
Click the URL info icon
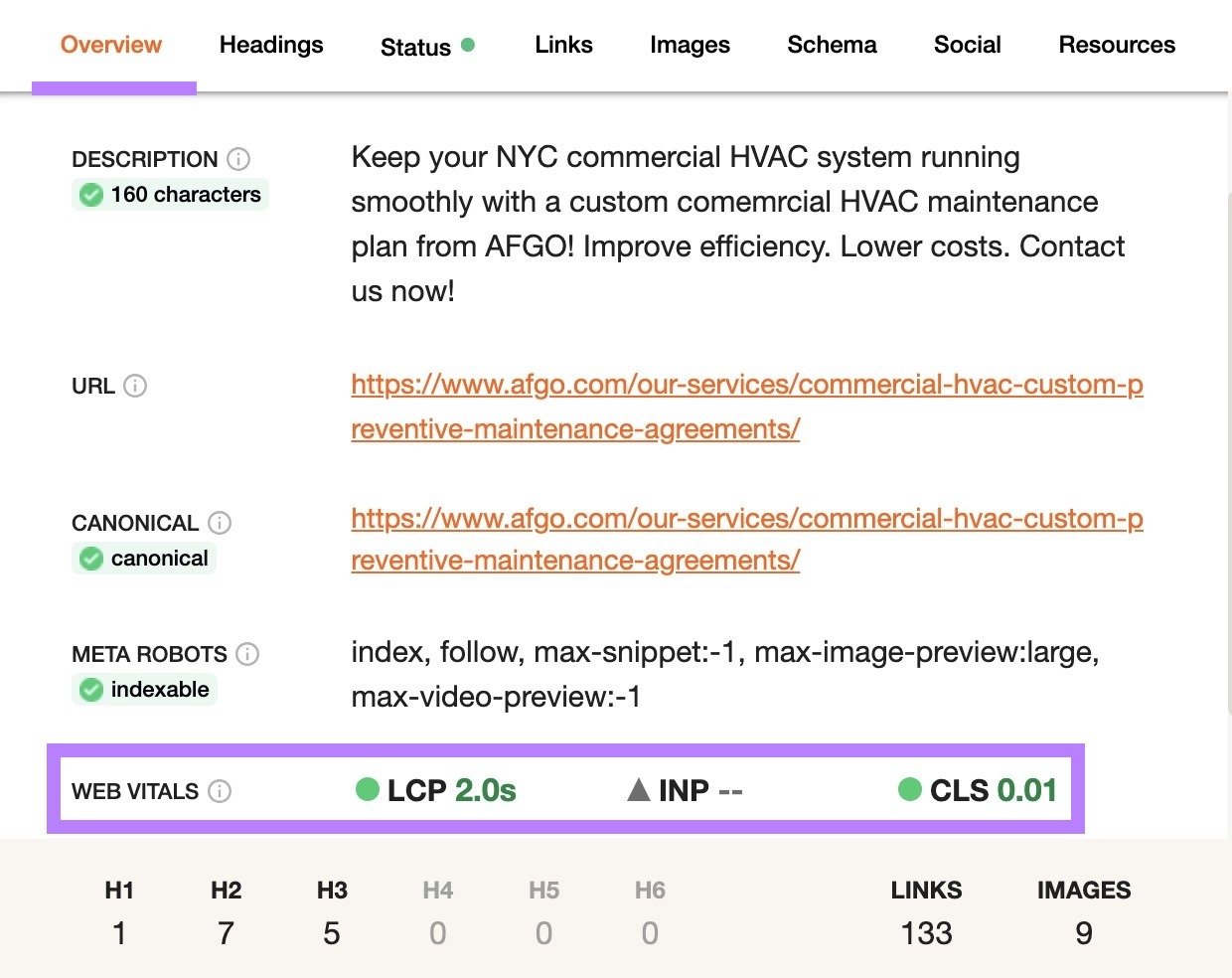click(136, 387)
